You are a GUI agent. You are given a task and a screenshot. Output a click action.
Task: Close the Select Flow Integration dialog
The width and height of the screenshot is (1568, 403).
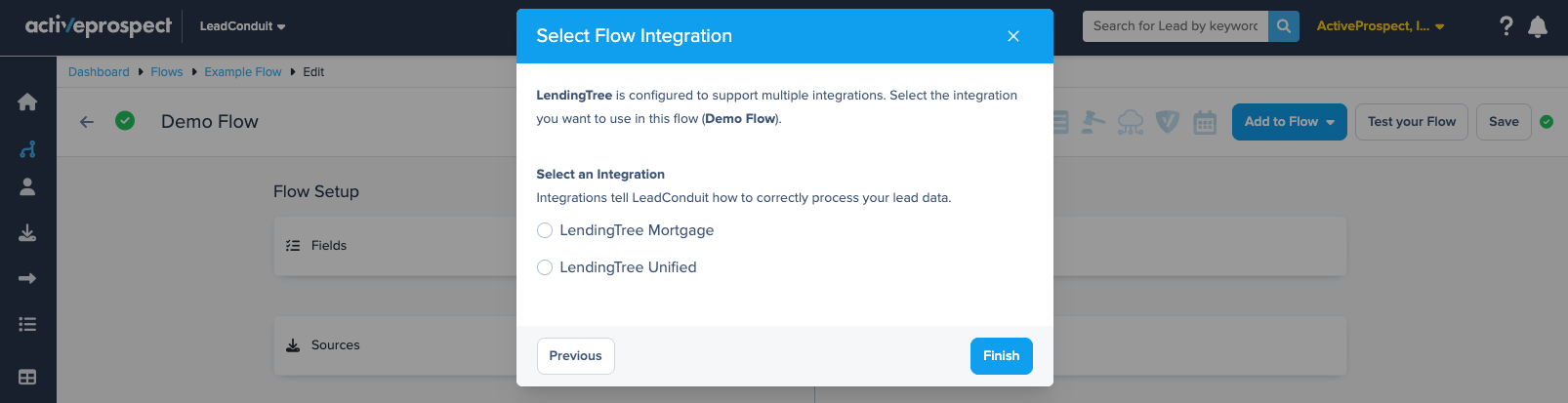click(1013, 36)
